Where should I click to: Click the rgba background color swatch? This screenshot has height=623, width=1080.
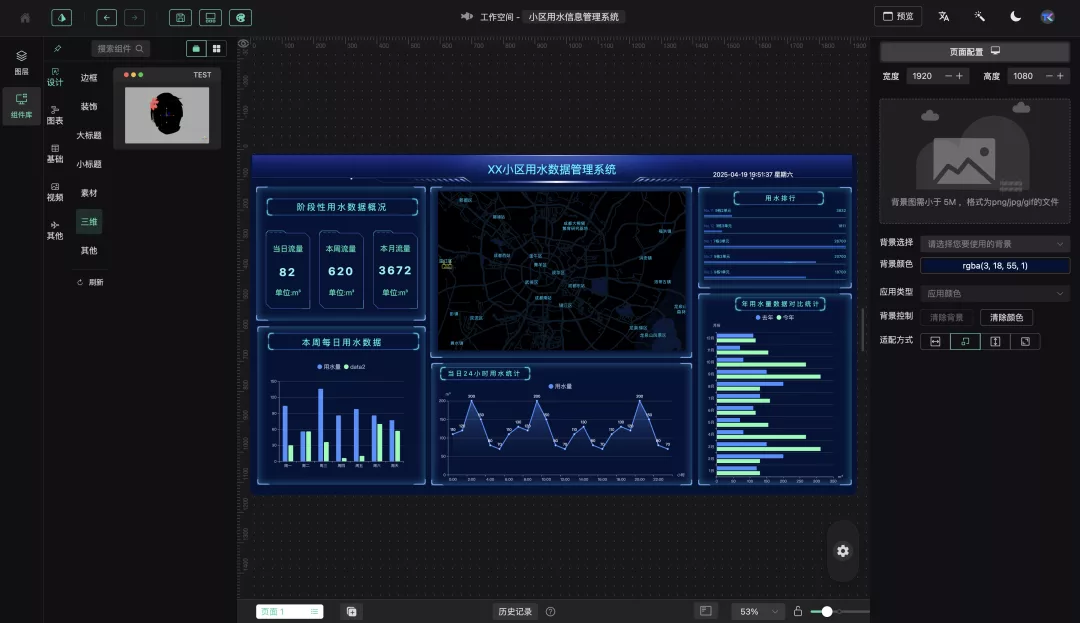pos(995,266)
